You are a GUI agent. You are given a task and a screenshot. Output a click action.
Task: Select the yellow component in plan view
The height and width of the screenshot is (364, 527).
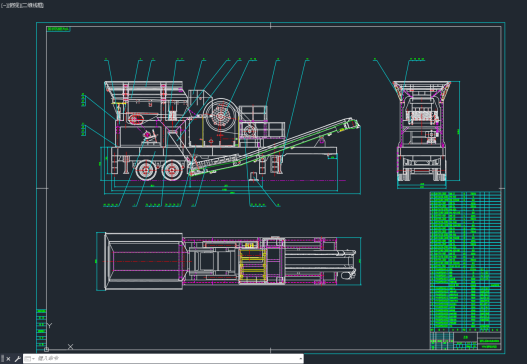pos(252,265)
